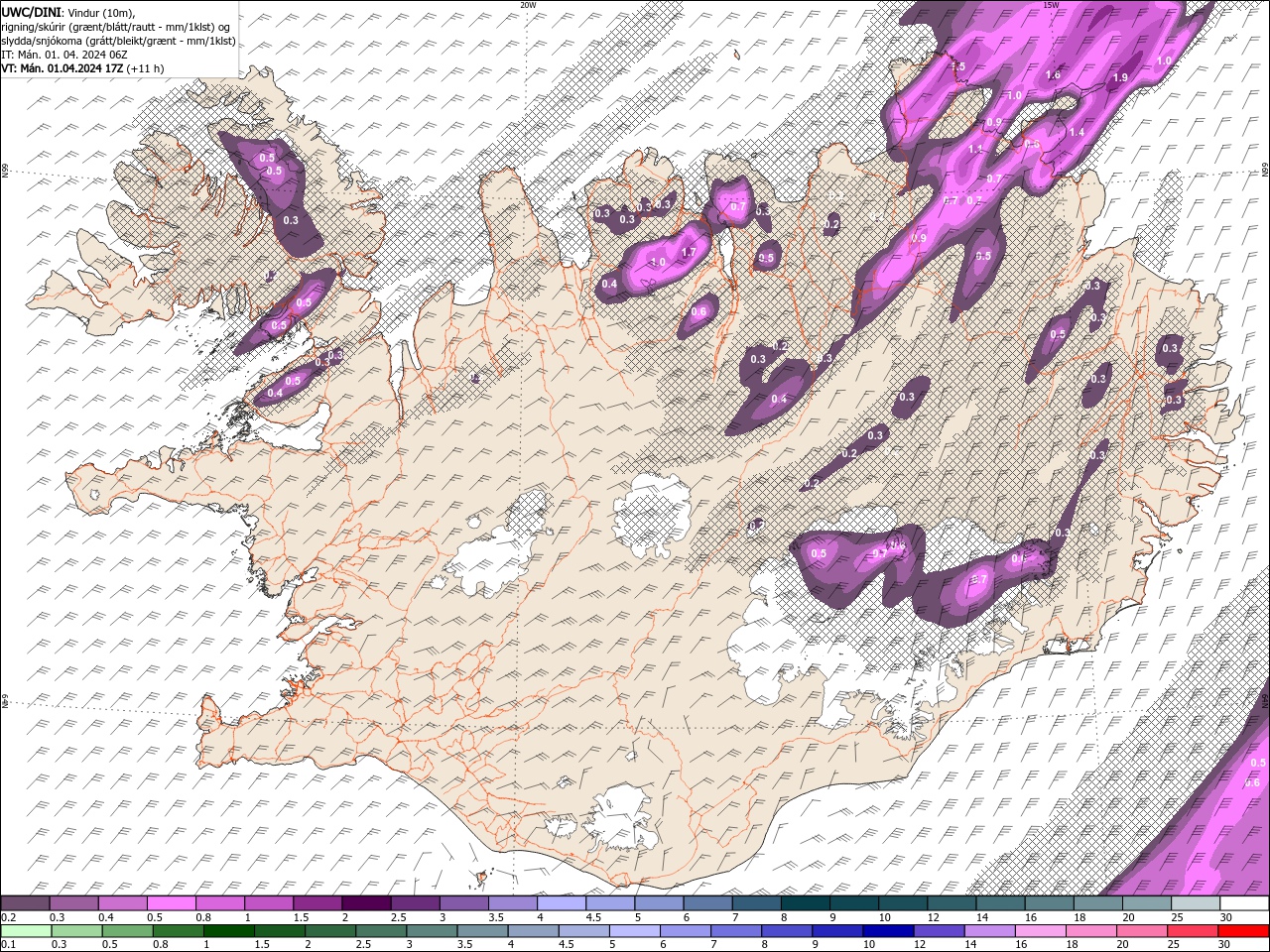Click the '1.4' snowfall value on the map
Image resolution: width=1270 pixels, height=952 pixels.
[1077, 132]
